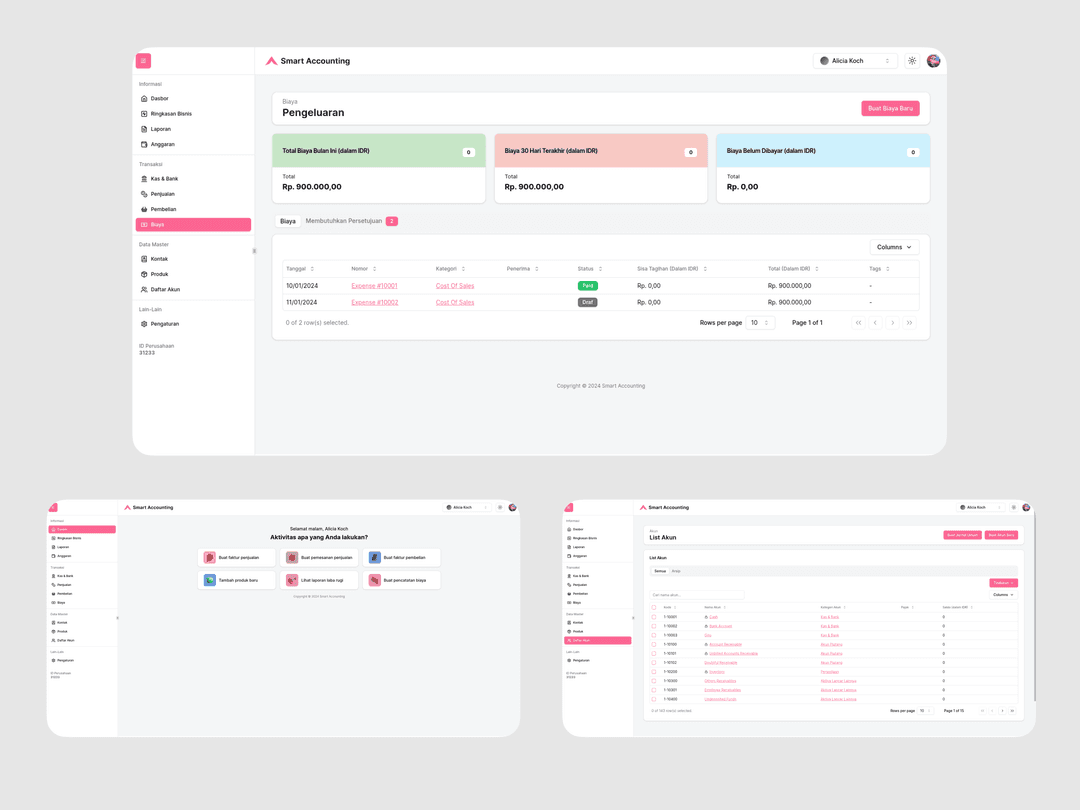Viewport: 1080px width, 810px height.
Task: Open the Dasbor sidebar item
Action: [160, 98]
